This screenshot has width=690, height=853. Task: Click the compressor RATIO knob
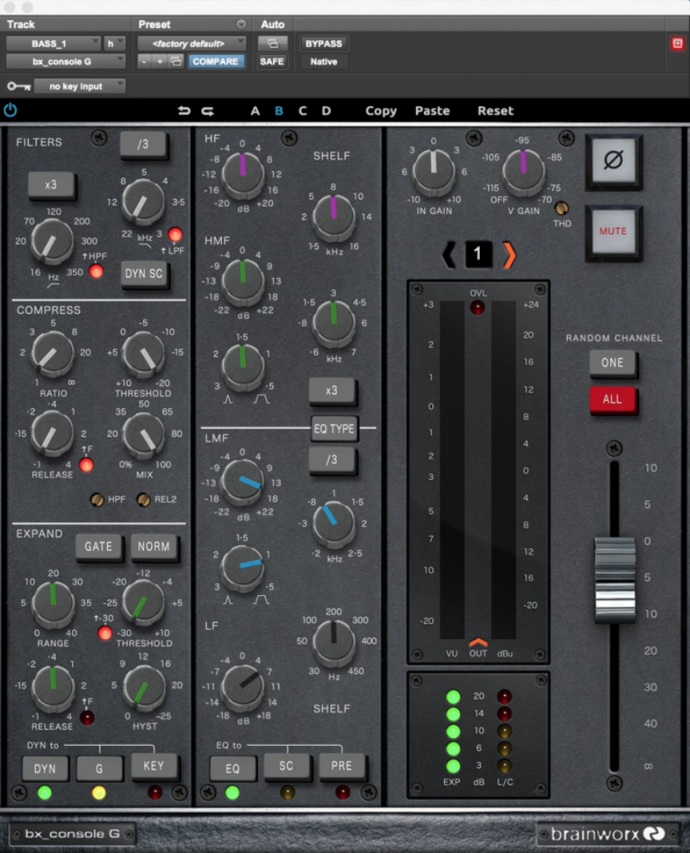52,354
